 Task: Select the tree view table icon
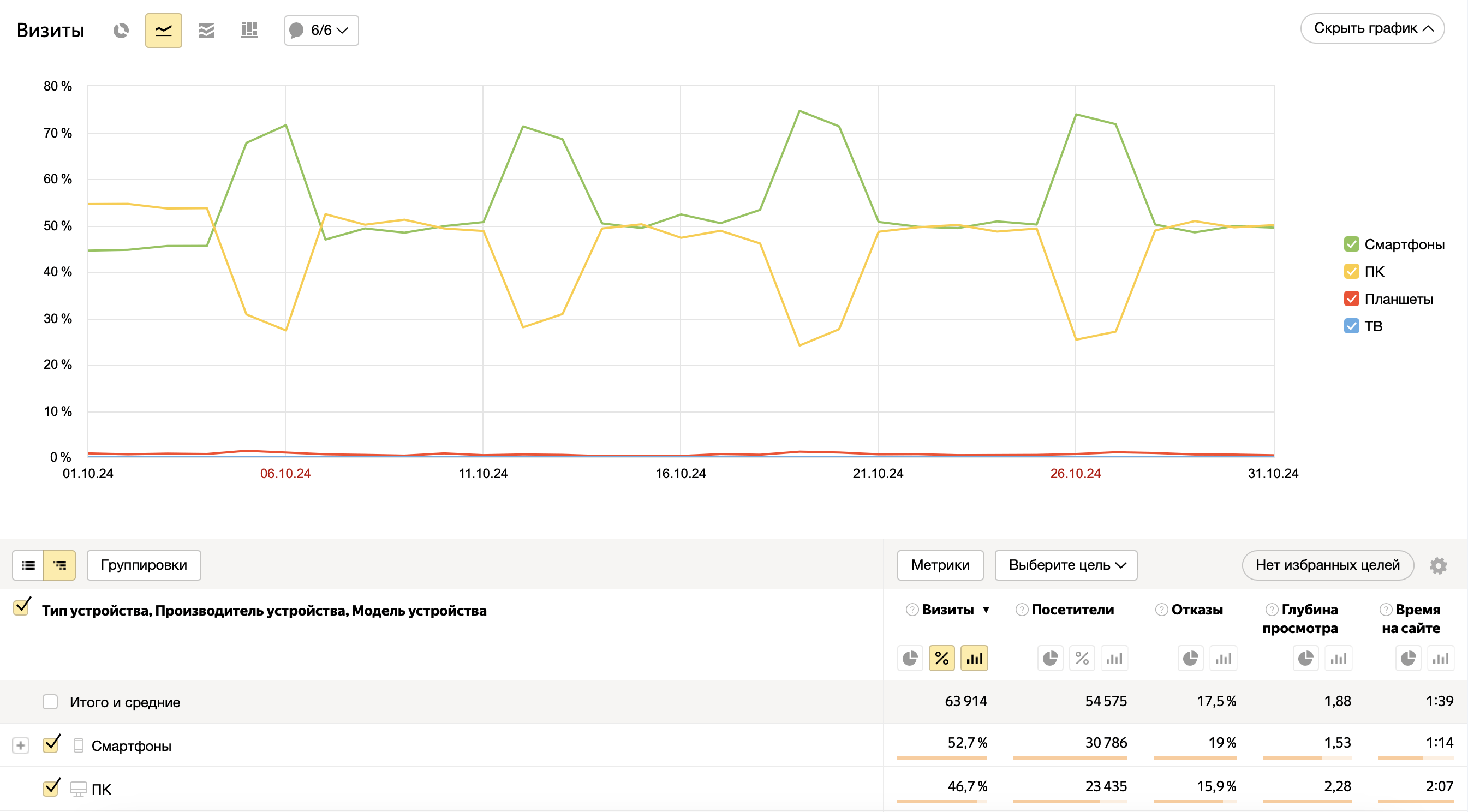pyautogui.click(x=59, y=565)
